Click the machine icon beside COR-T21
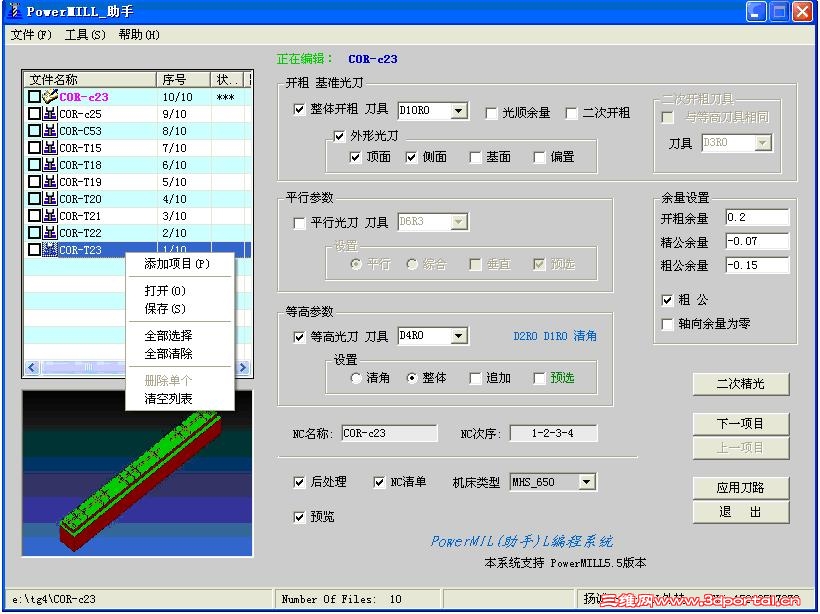This screenshot has width=820, height=614. tap(50, 215)
